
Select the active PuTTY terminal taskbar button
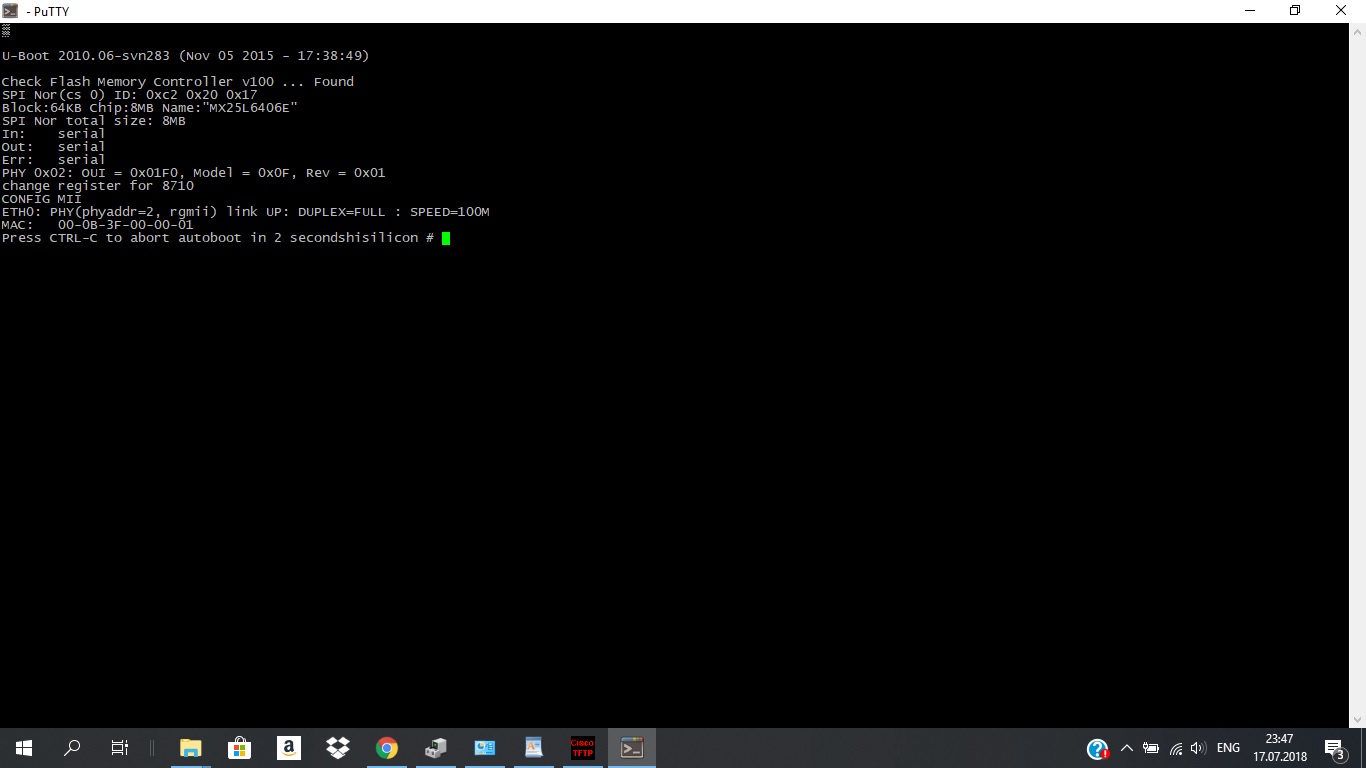click(x=632, y=748)
